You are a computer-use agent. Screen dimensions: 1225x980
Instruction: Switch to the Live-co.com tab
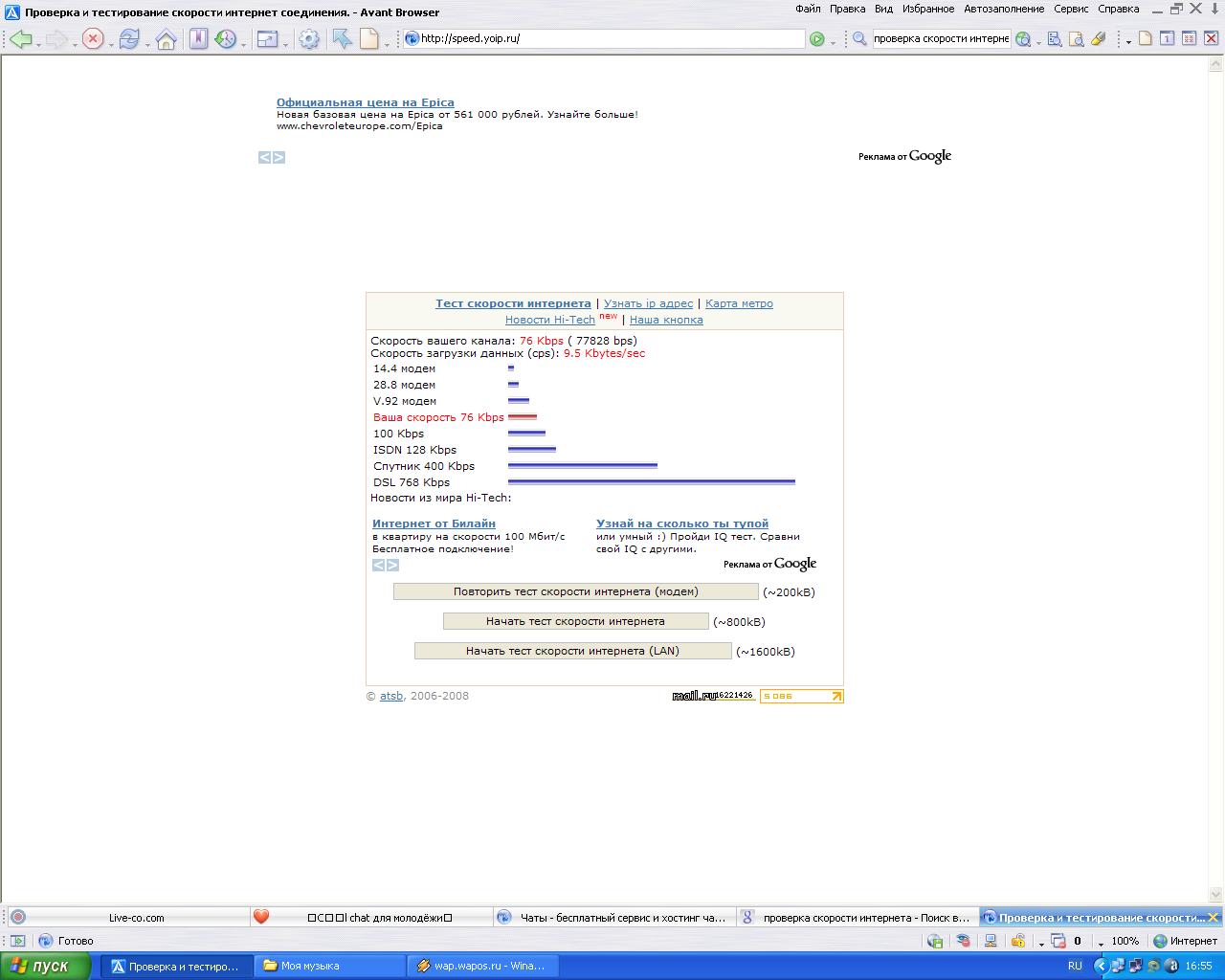click(136, 918)
